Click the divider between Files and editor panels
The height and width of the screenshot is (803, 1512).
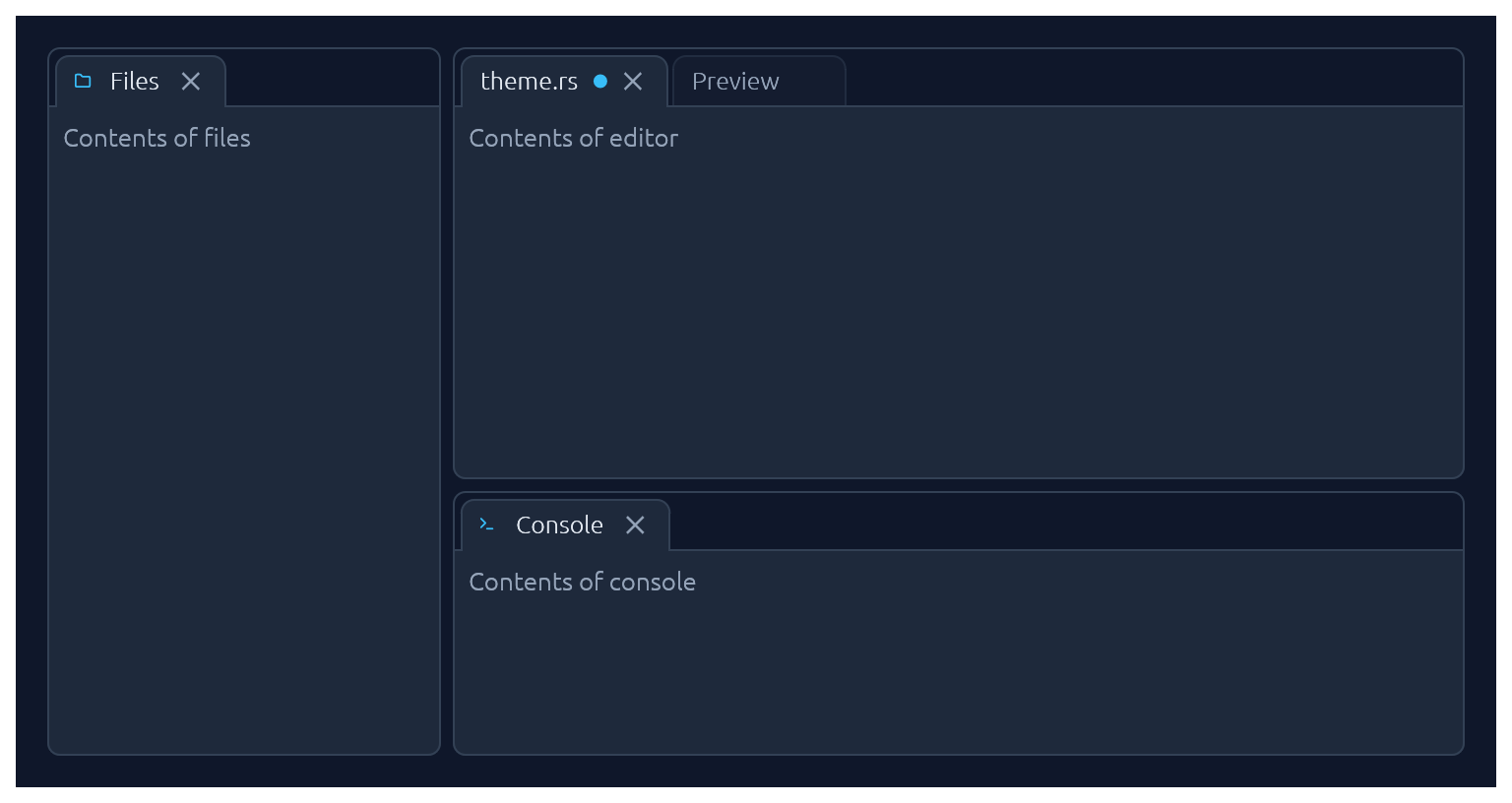tap(447, 401)
